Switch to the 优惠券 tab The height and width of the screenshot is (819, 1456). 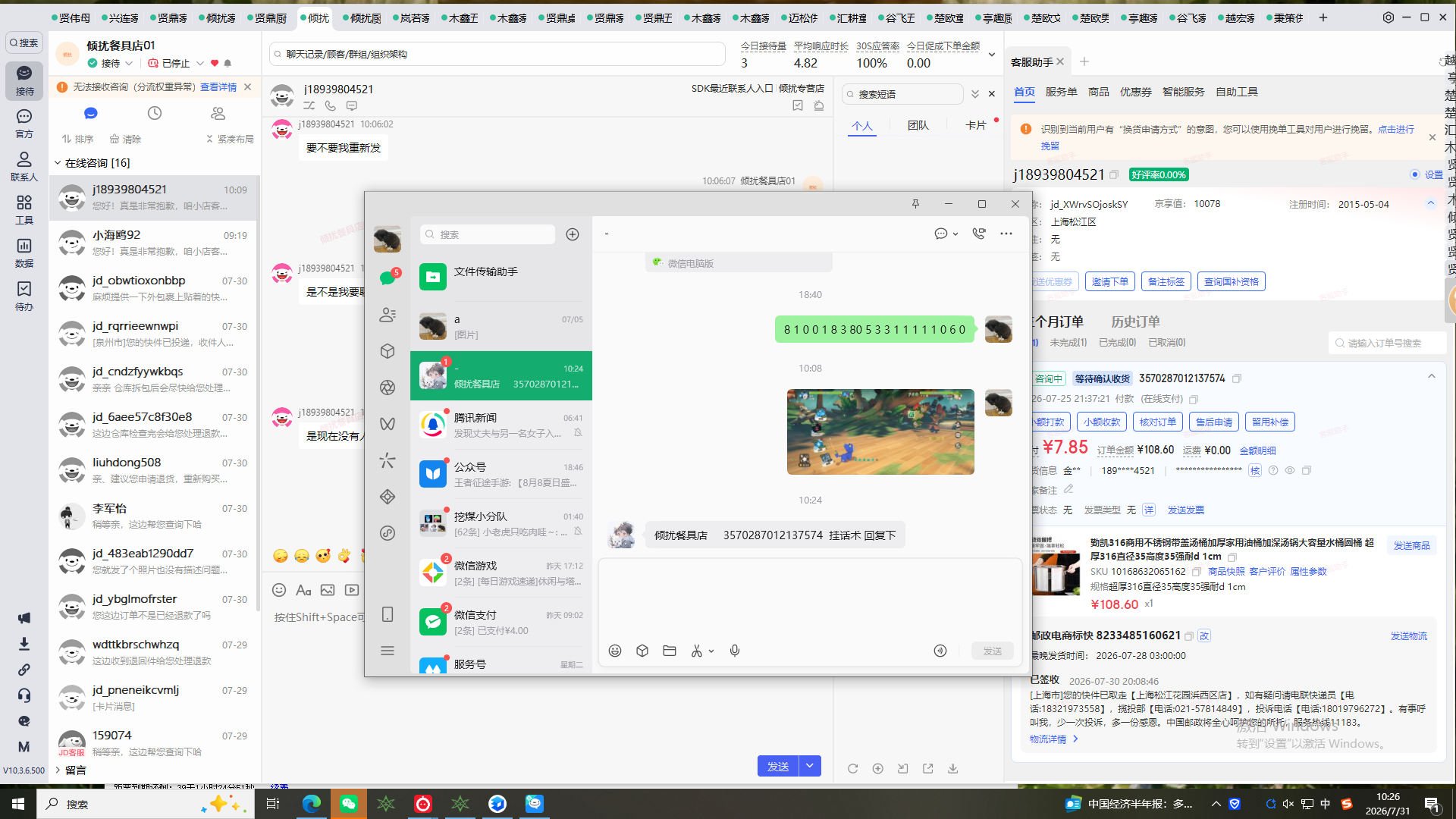[1135, 92]
